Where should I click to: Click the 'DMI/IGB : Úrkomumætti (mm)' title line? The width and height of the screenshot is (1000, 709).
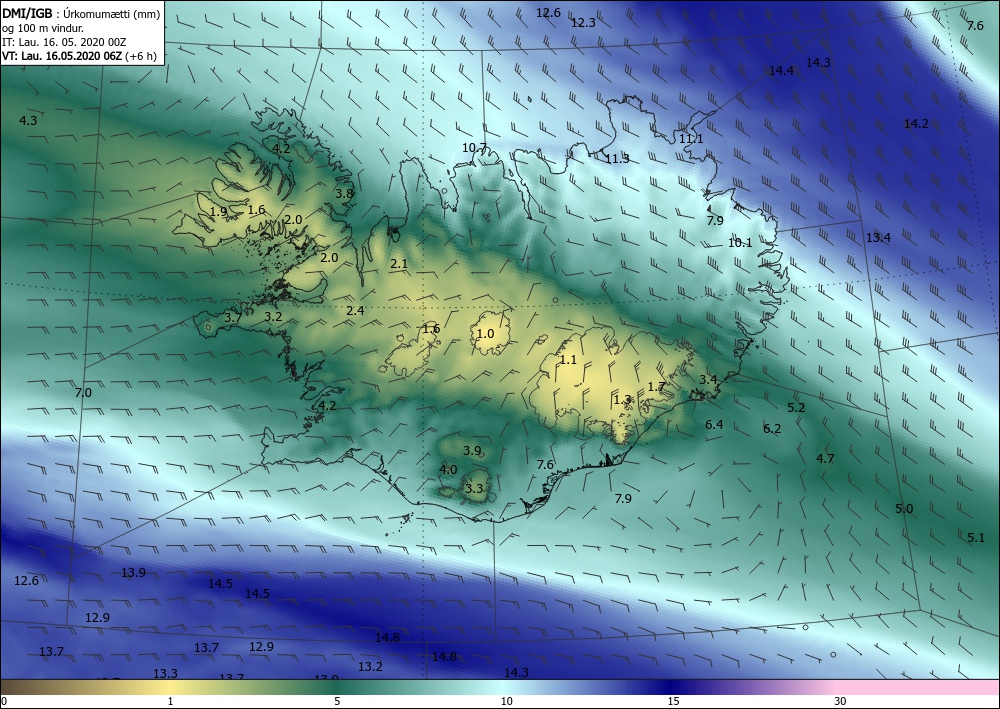click(x=81, y=13)
